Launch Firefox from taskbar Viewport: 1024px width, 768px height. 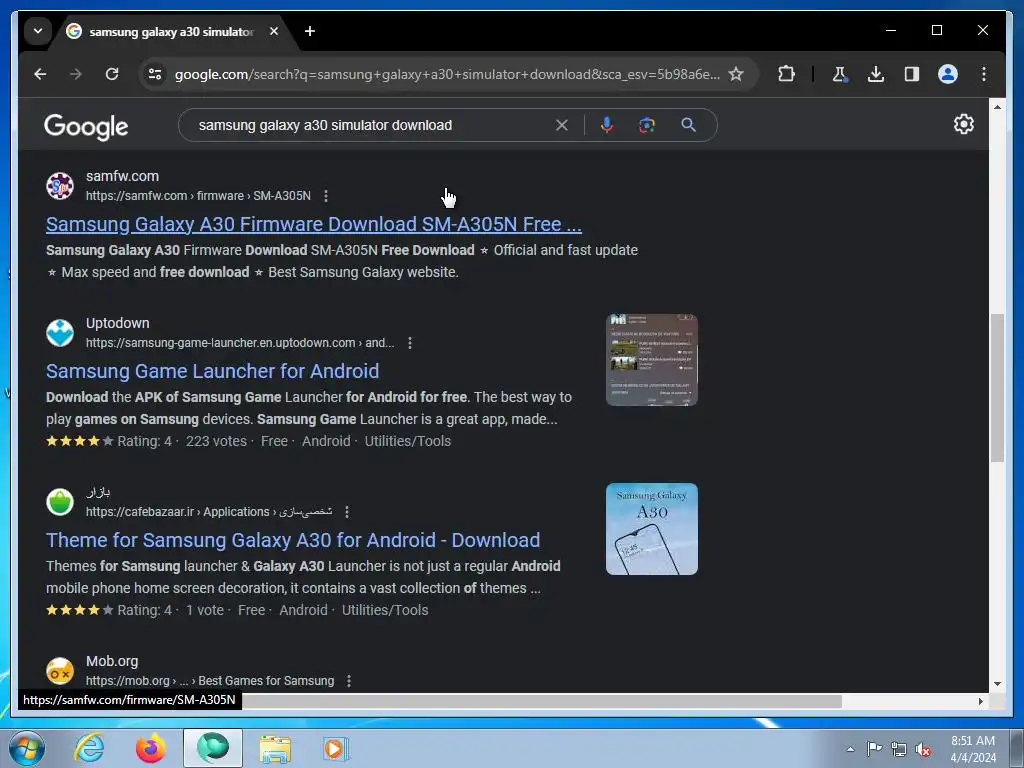tap(151, 748)
